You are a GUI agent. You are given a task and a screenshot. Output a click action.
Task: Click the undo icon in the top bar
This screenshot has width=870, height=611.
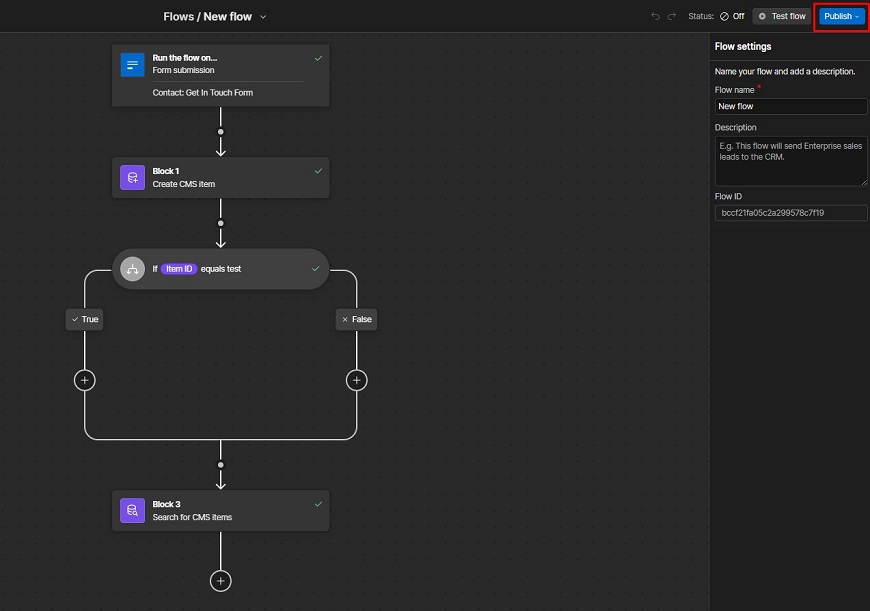(x=655, y=16)
